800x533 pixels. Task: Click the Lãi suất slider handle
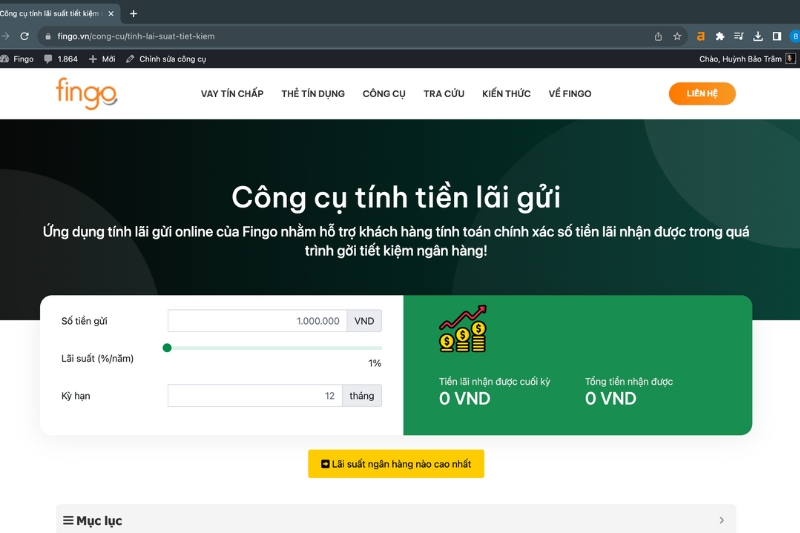167,348
